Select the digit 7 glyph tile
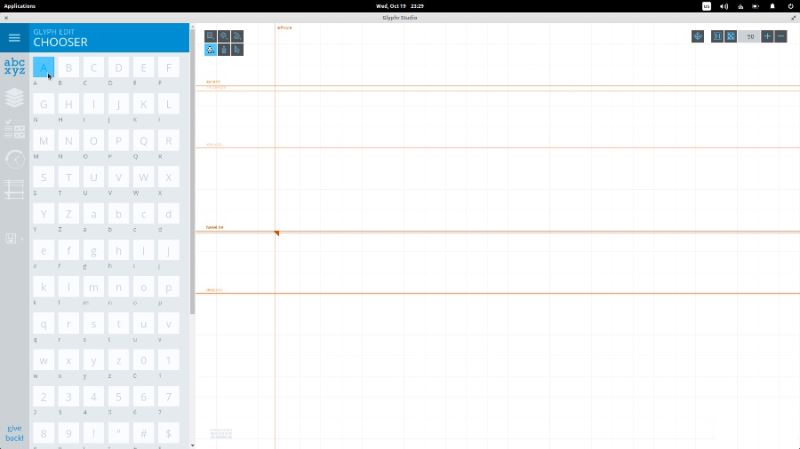The height and width of the screenshot is (449, 800). point(168,397)
